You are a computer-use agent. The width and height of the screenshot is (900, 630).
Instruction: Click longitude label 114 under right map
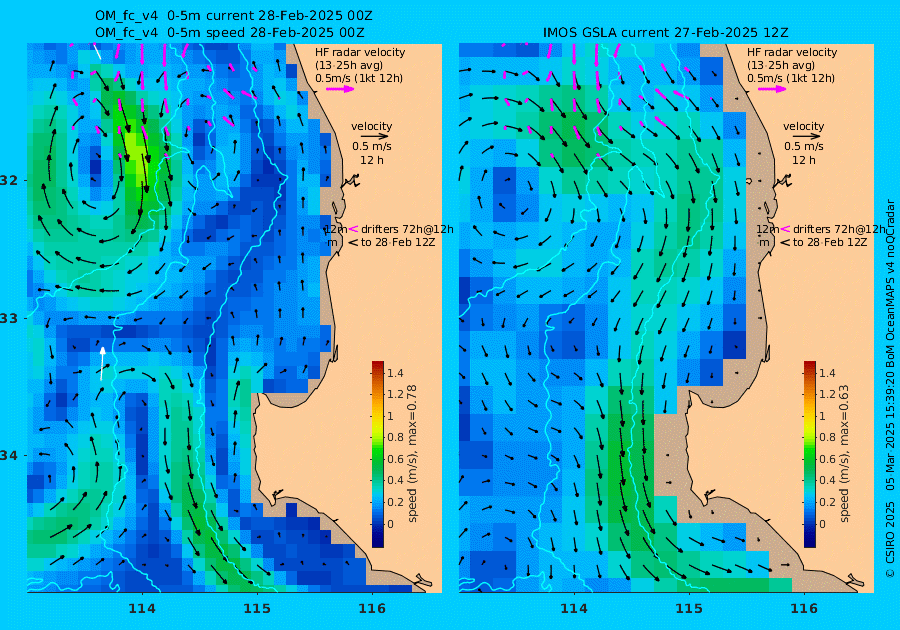point(573,609)
